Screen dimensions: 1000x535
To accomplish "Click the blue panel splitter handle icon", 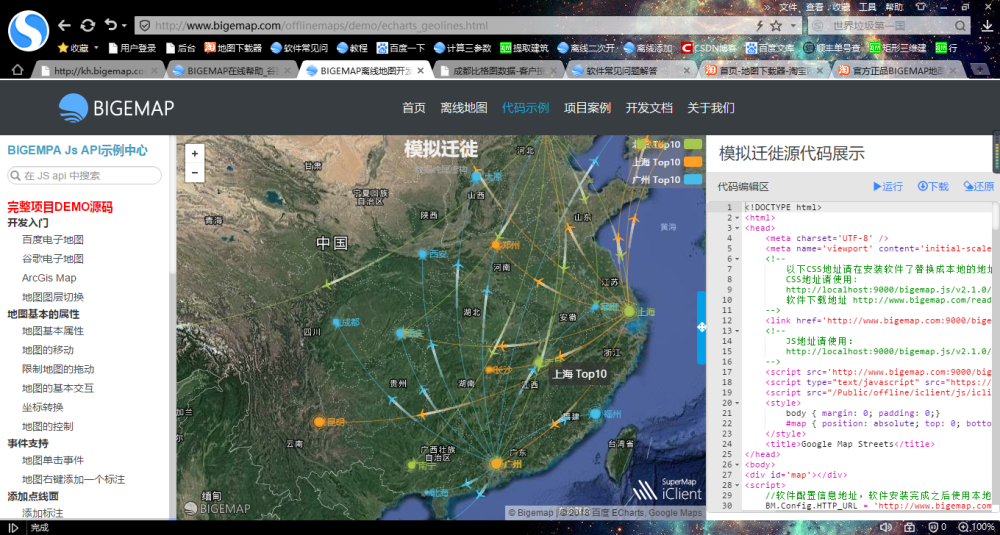I will [x=702, y=327].
